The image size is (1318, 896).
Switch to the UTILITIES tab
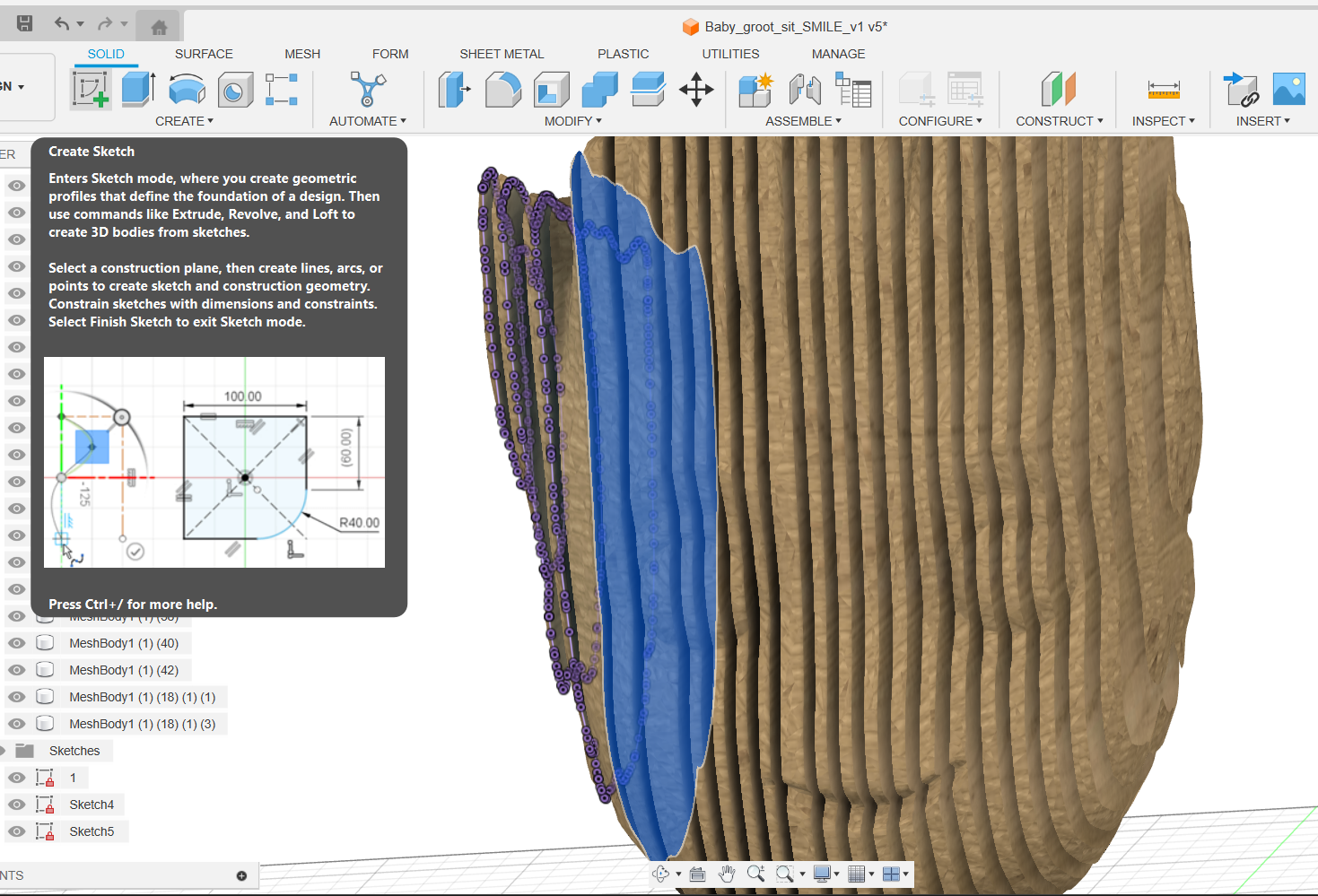click(x=730, y=54)
